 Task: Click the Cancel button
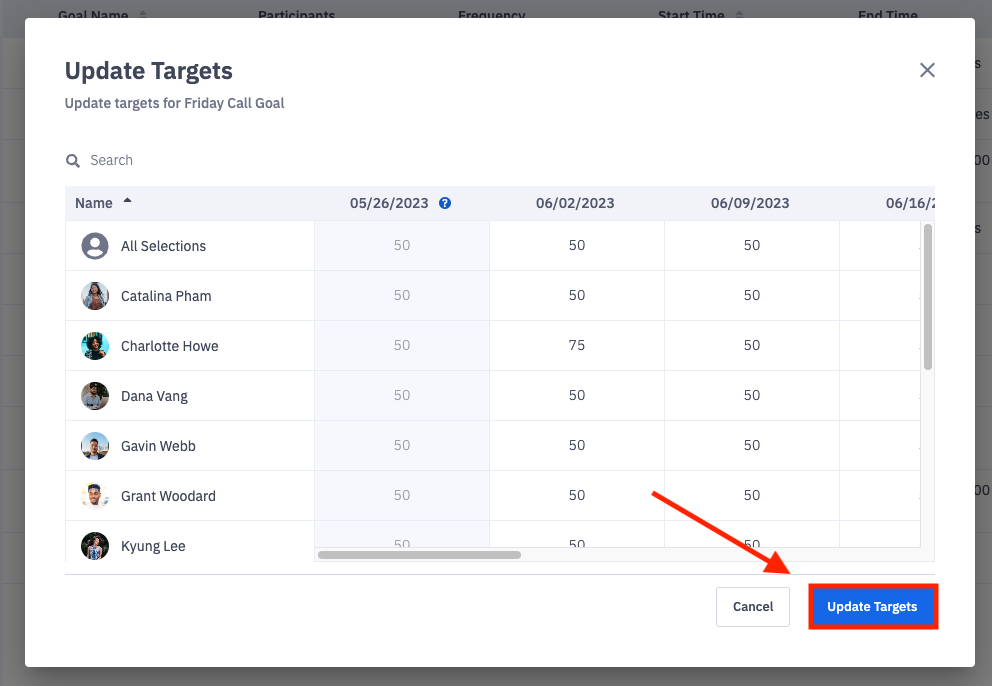click(x=752, y=606)
